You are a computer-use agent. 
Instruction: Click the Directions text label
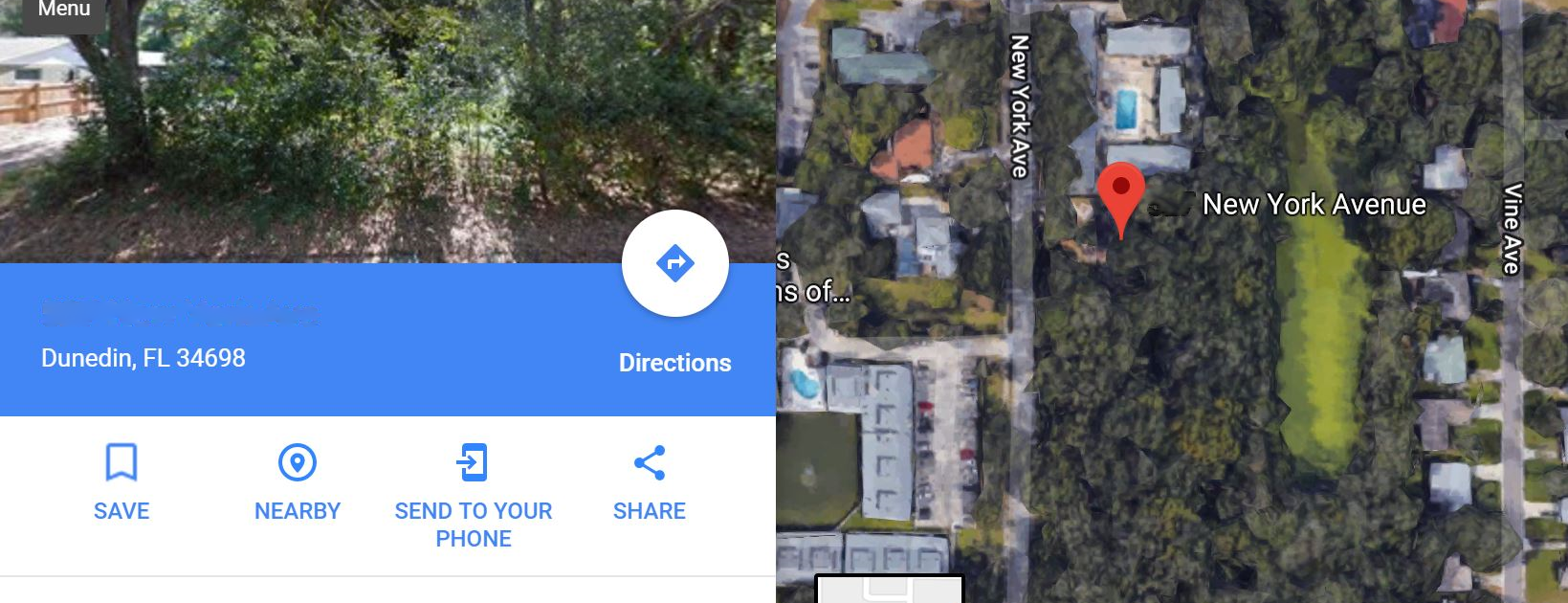675,363
